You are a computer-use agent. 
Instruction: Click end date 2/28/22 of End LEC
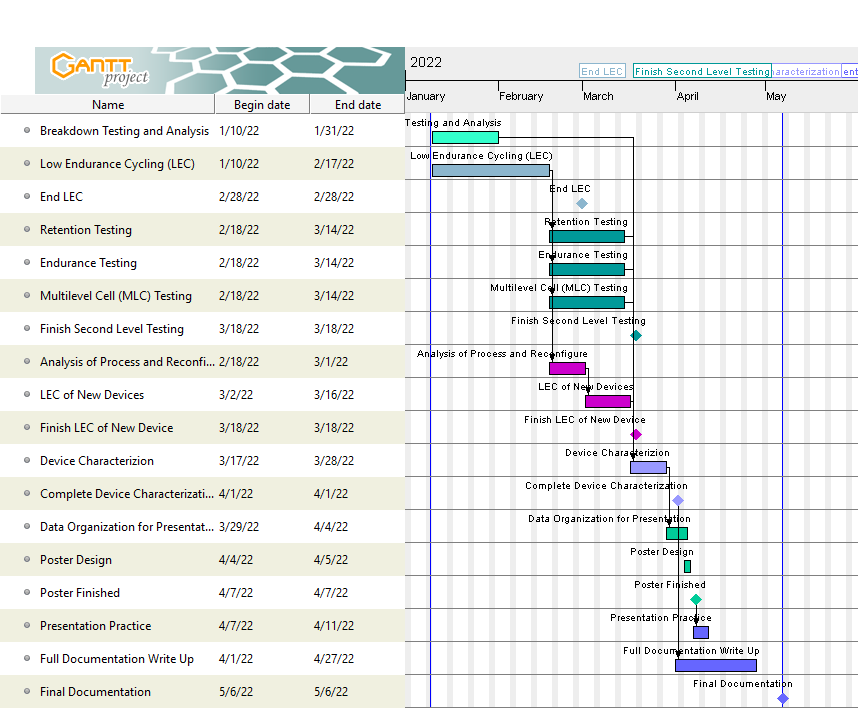click(334, 197)
